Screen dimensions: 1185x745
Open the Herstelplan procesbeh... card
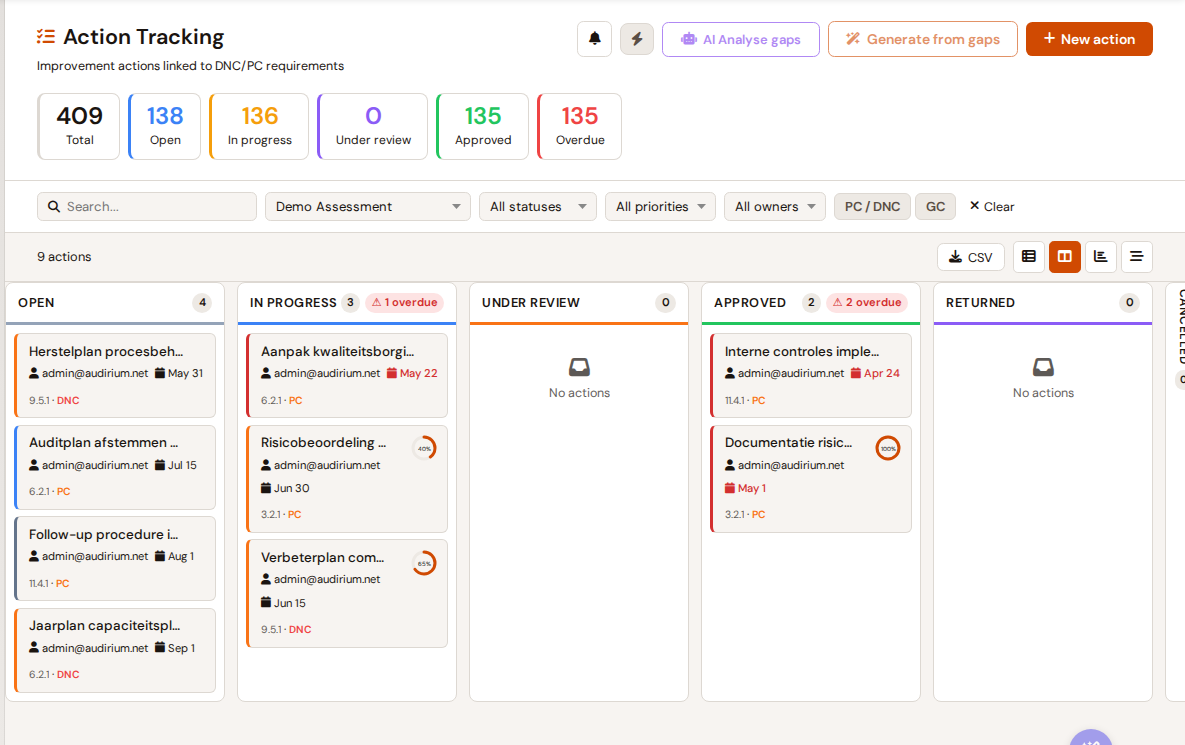(115, 376)
